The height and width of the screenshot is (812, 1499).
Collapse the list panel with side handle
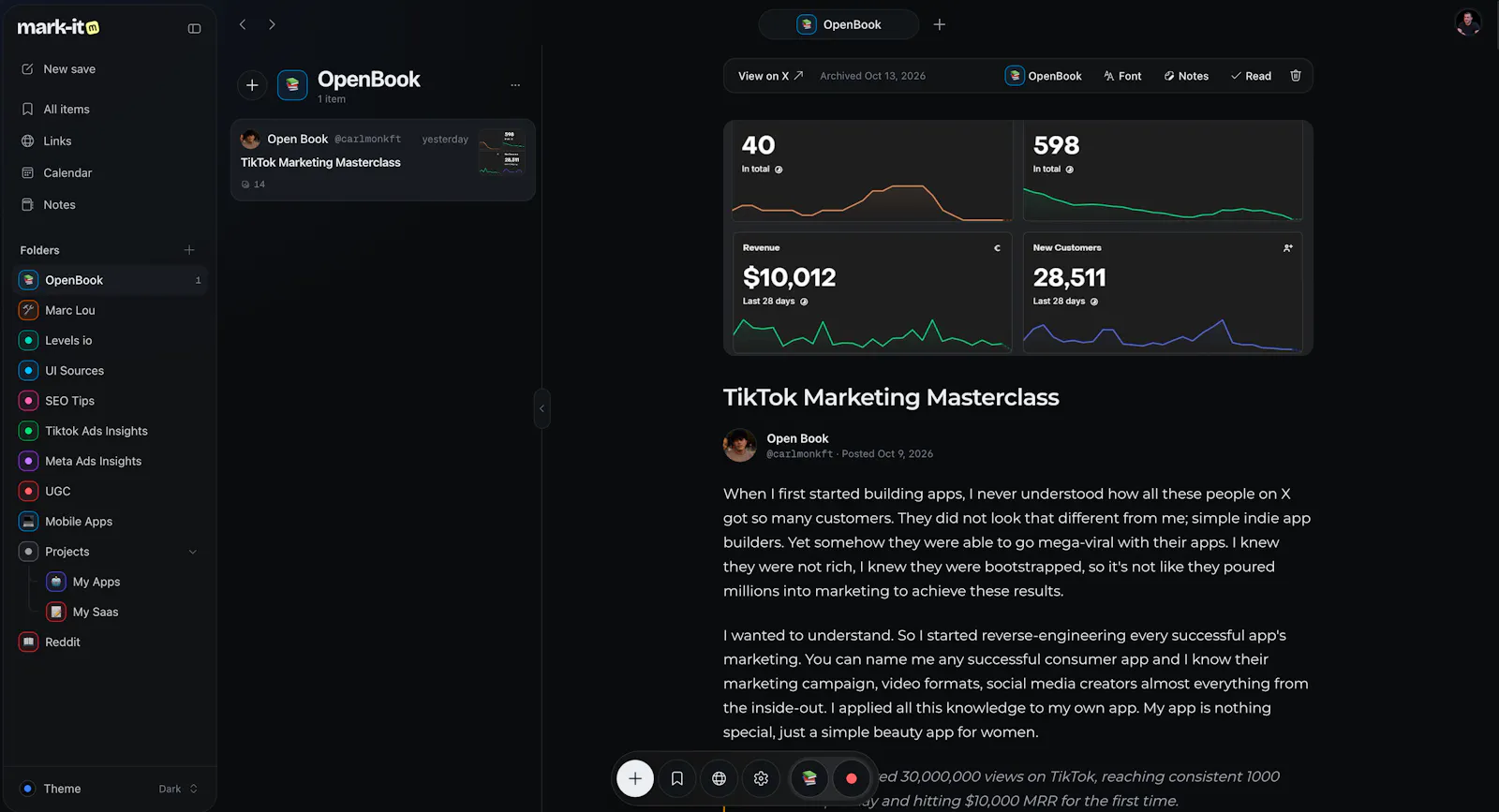(542, 408)
